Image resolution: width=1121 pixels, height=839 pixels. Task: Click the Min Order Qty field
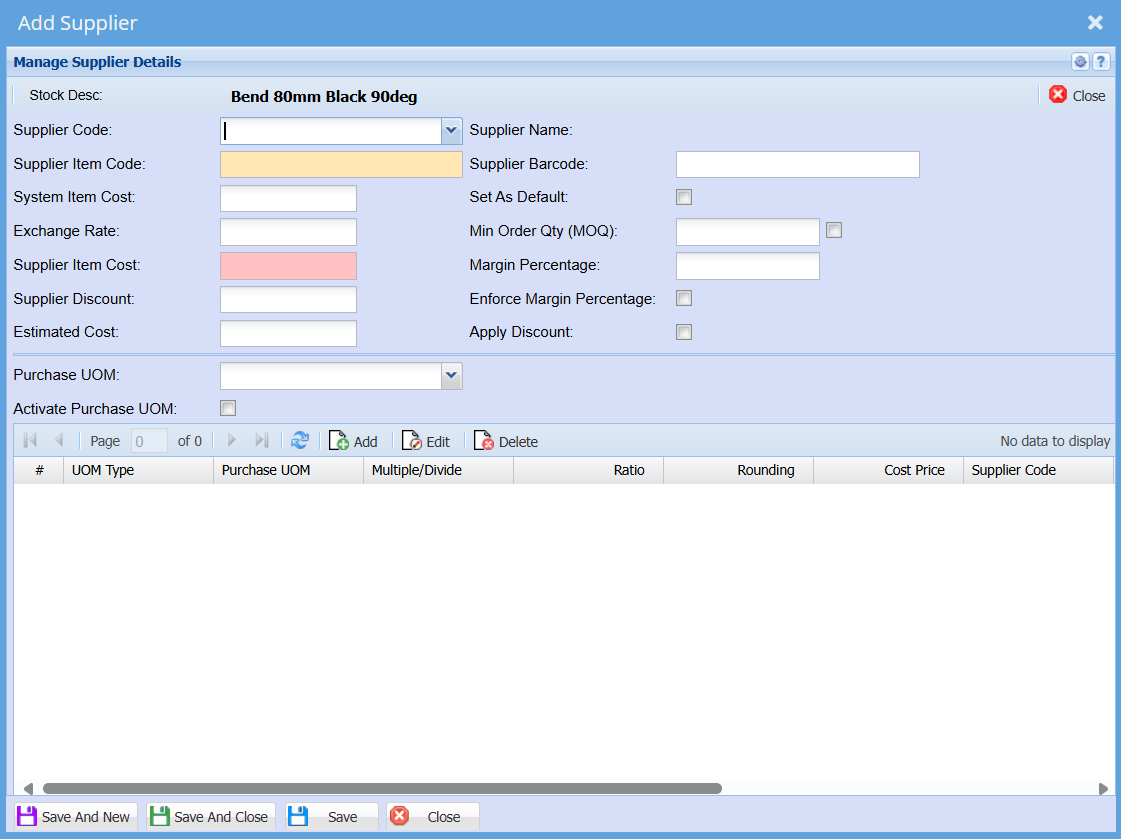coord(747,232)
